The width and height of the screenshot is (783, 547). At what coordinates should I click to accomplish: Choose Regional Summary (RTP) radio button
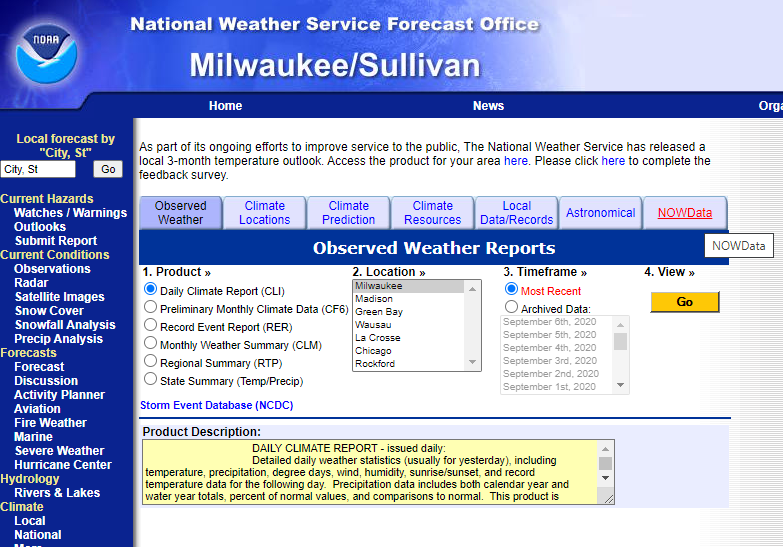150,361
